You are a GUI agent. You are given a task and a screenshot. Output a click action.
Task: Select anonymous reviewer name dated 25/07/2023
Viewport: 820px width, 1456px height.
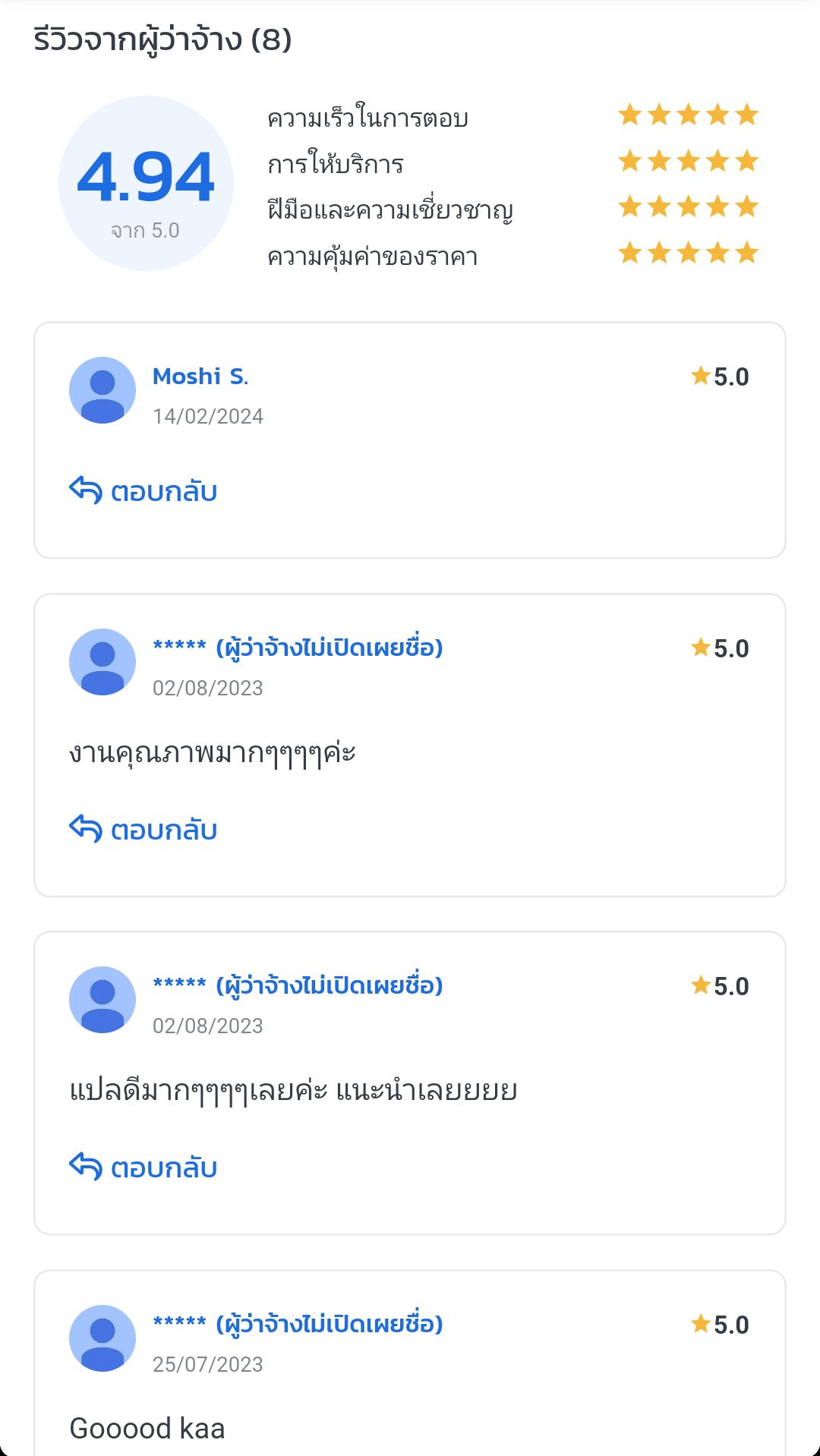(298, 1324)
